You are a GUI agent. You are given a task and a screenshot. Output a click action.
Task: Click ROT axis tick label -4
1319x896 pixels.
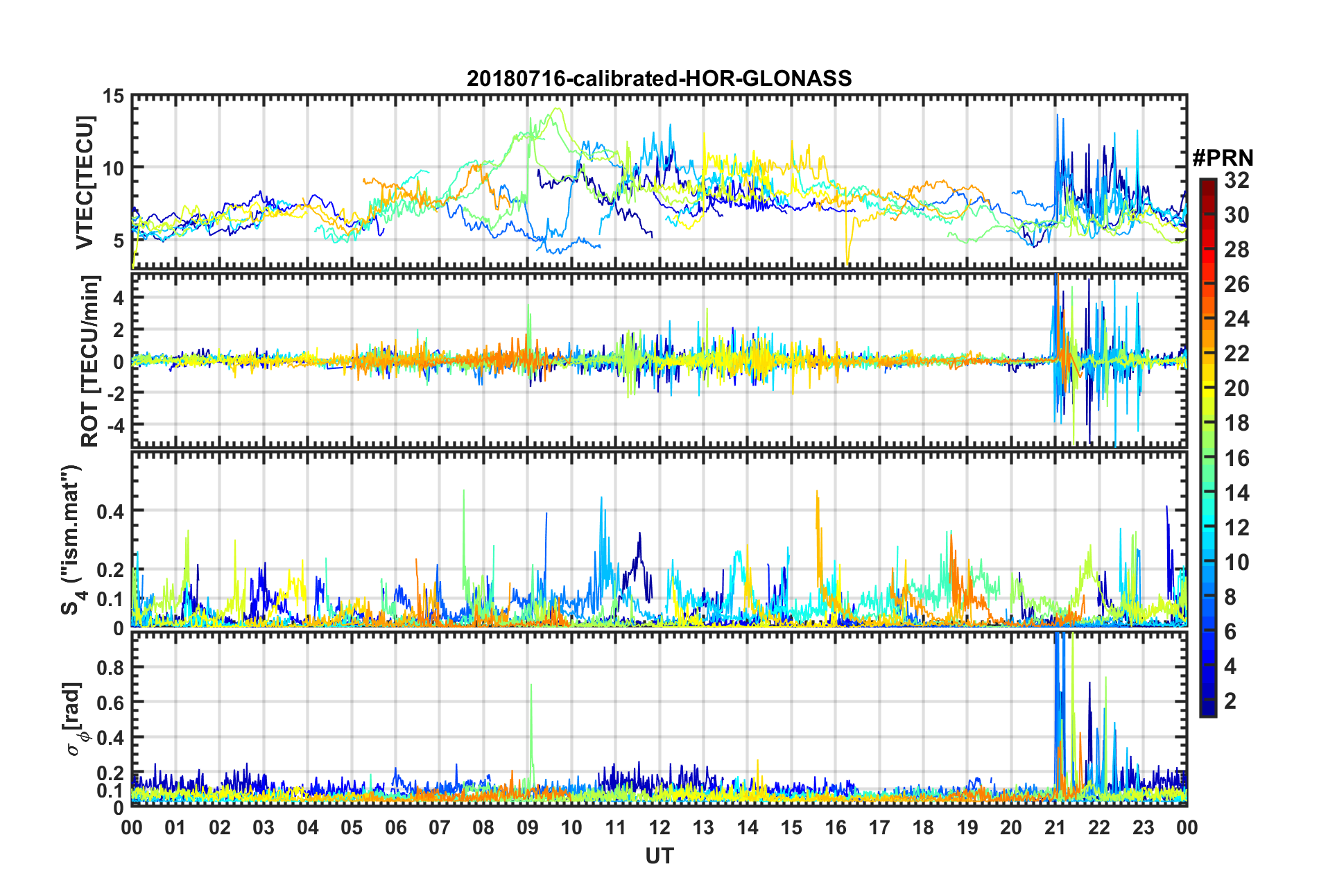pos(115,424)
